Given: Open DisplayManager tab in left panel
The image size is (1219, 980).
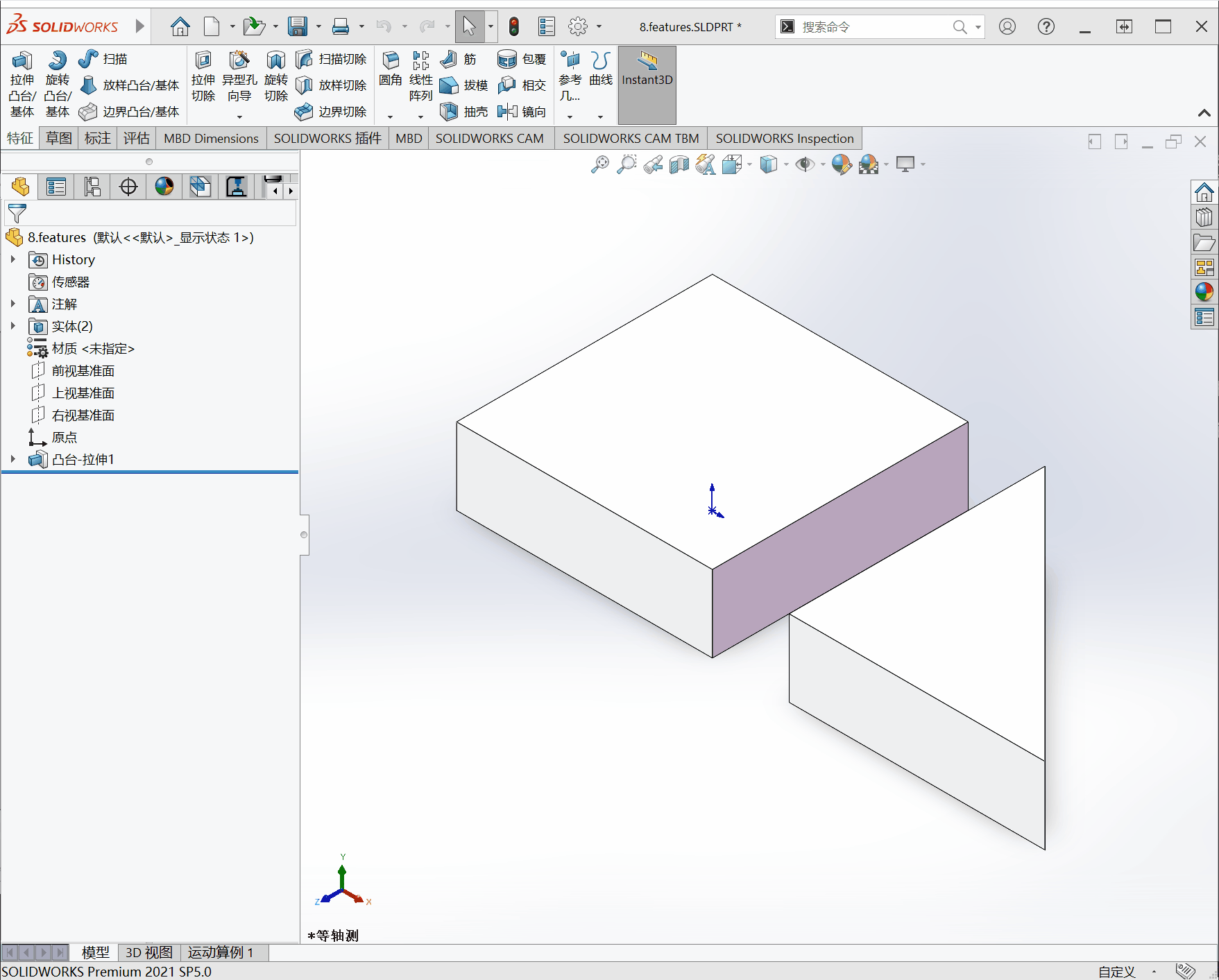Looking at the screenshot, I should click(x=164, y=187).
